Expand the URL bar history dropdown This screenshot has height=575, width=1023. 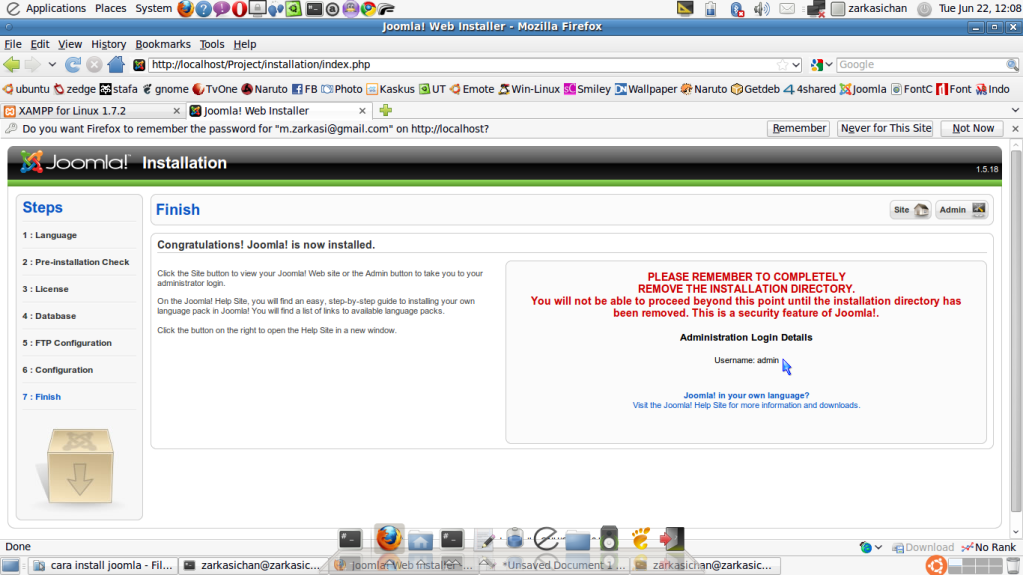click(x=796, y=65)
